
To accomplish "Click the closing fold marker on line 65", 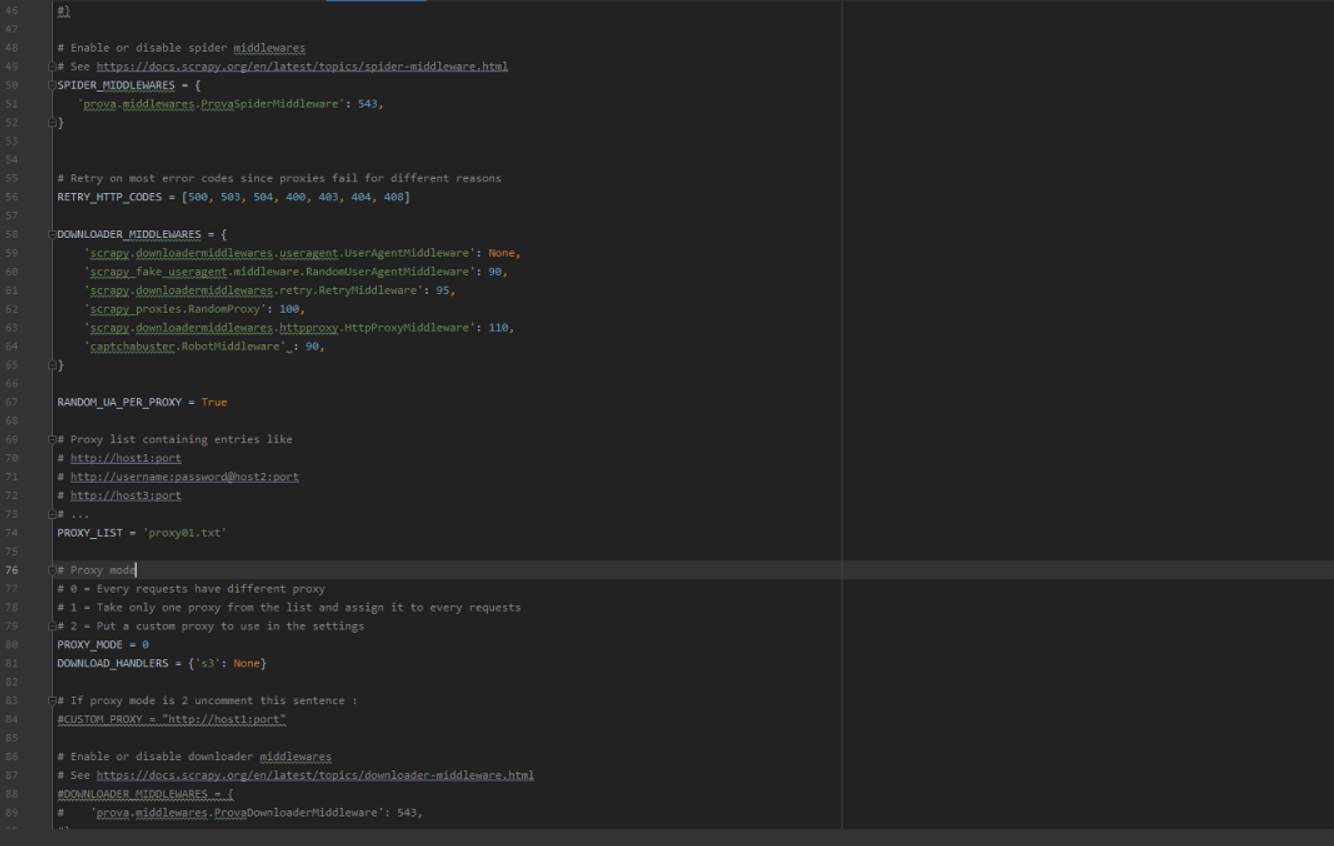I will (52, 365).
